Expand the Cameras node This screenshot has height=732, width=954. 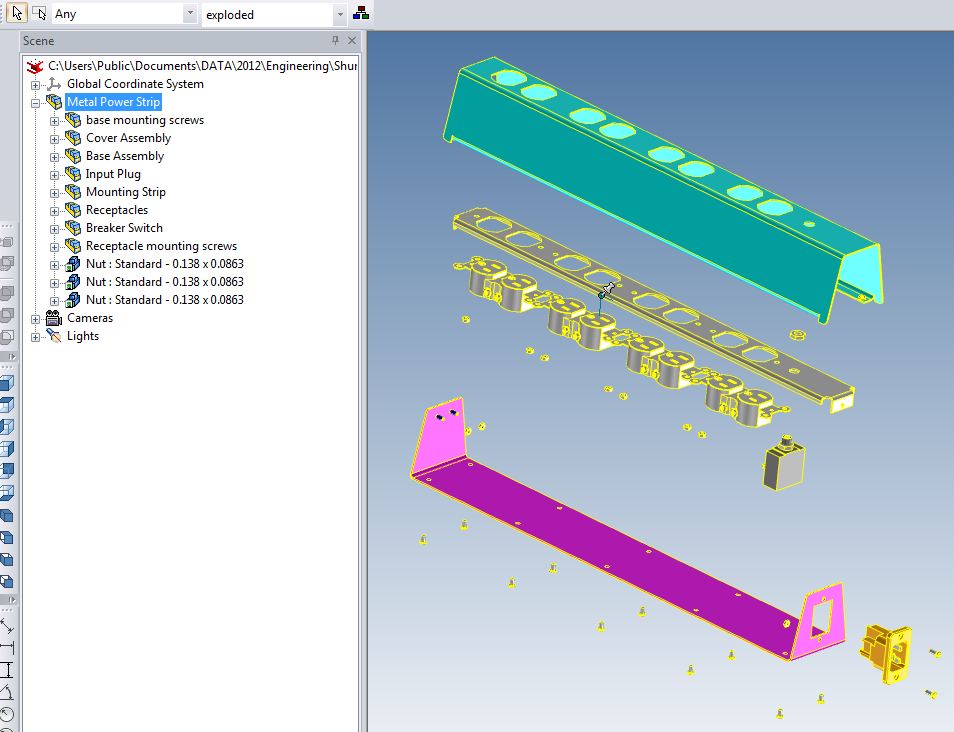click(x=36, y=318)
